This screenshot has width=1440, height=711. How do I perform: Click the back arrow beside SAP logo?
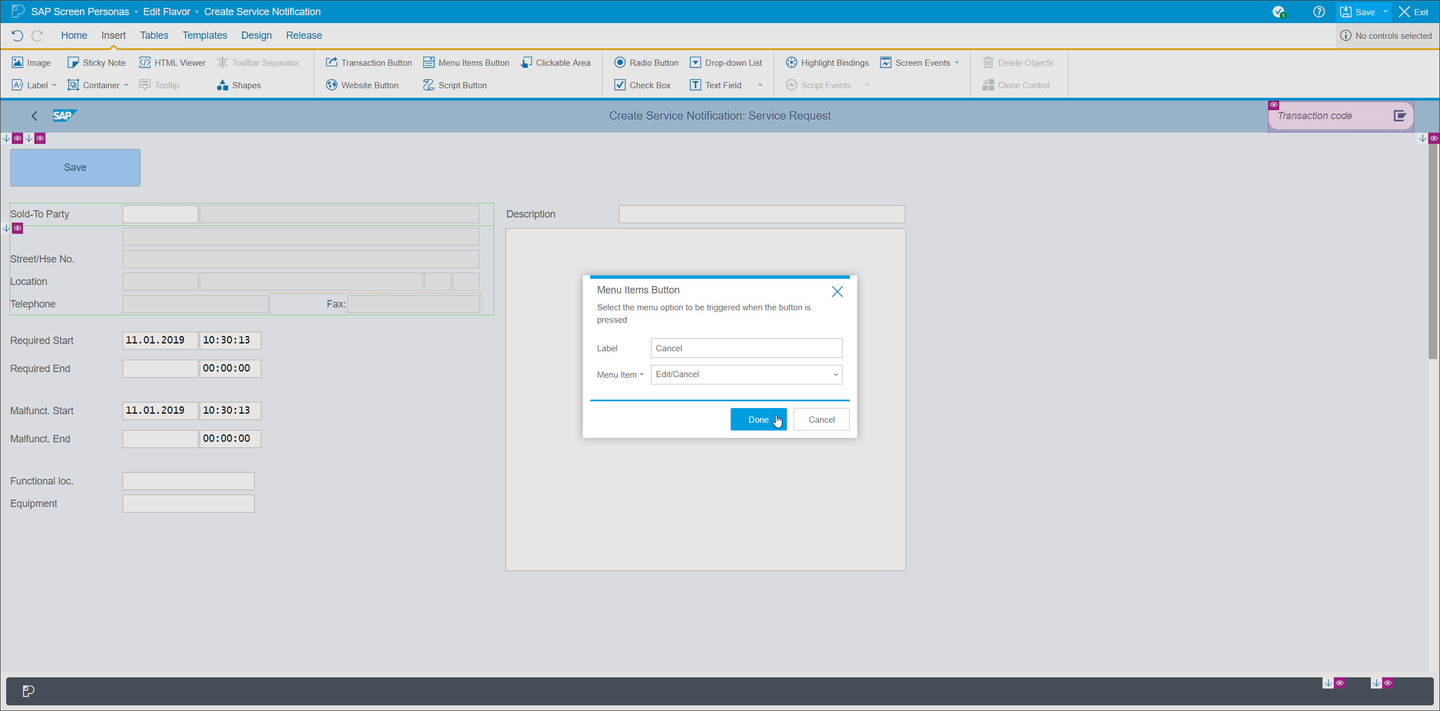34,116
